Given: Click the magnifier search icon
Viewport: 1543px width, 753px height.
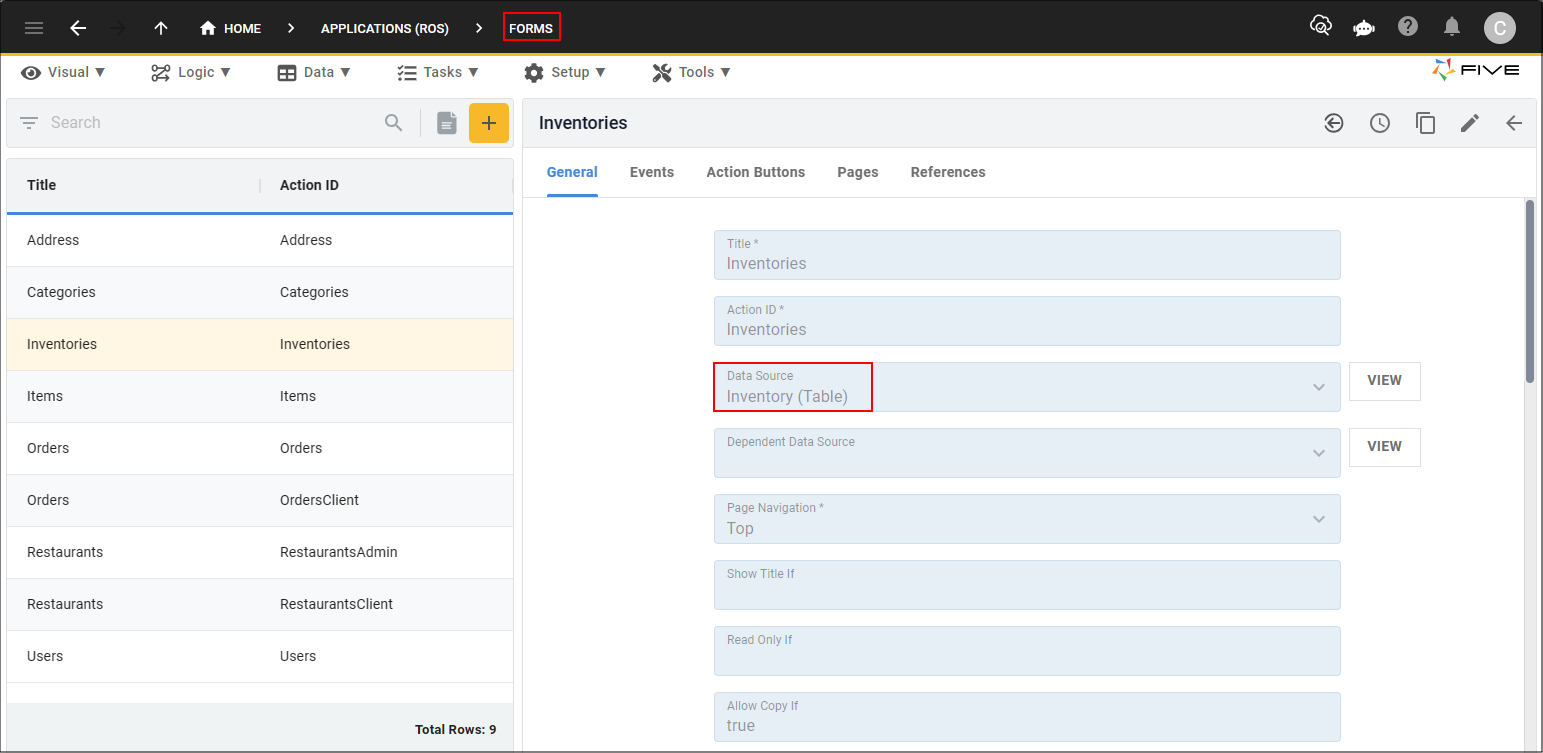Looking at the screenshot, I should point(394,123).
